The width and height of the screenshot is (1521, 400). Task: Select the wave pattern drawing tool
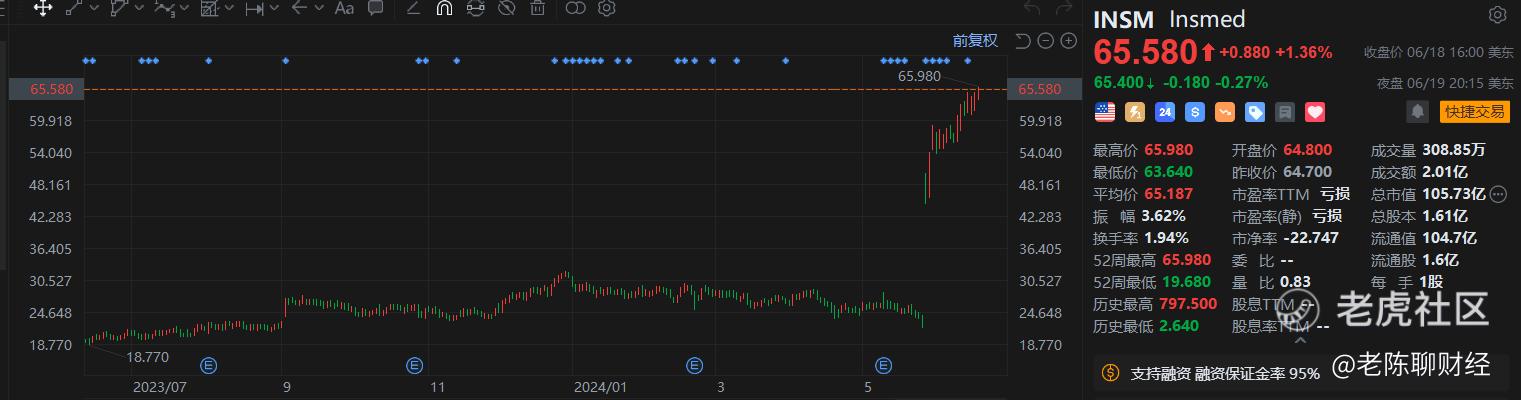164,8
